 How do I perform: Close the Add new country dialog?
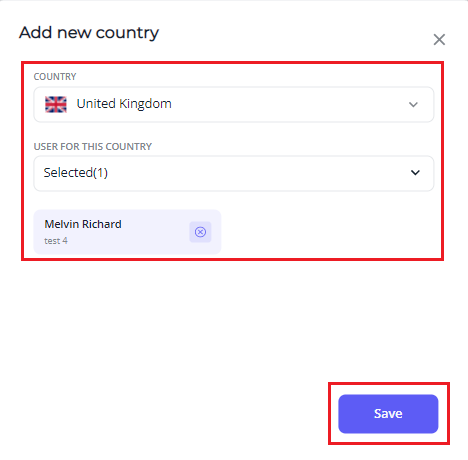pyautogui.click(x=439, y=40)
